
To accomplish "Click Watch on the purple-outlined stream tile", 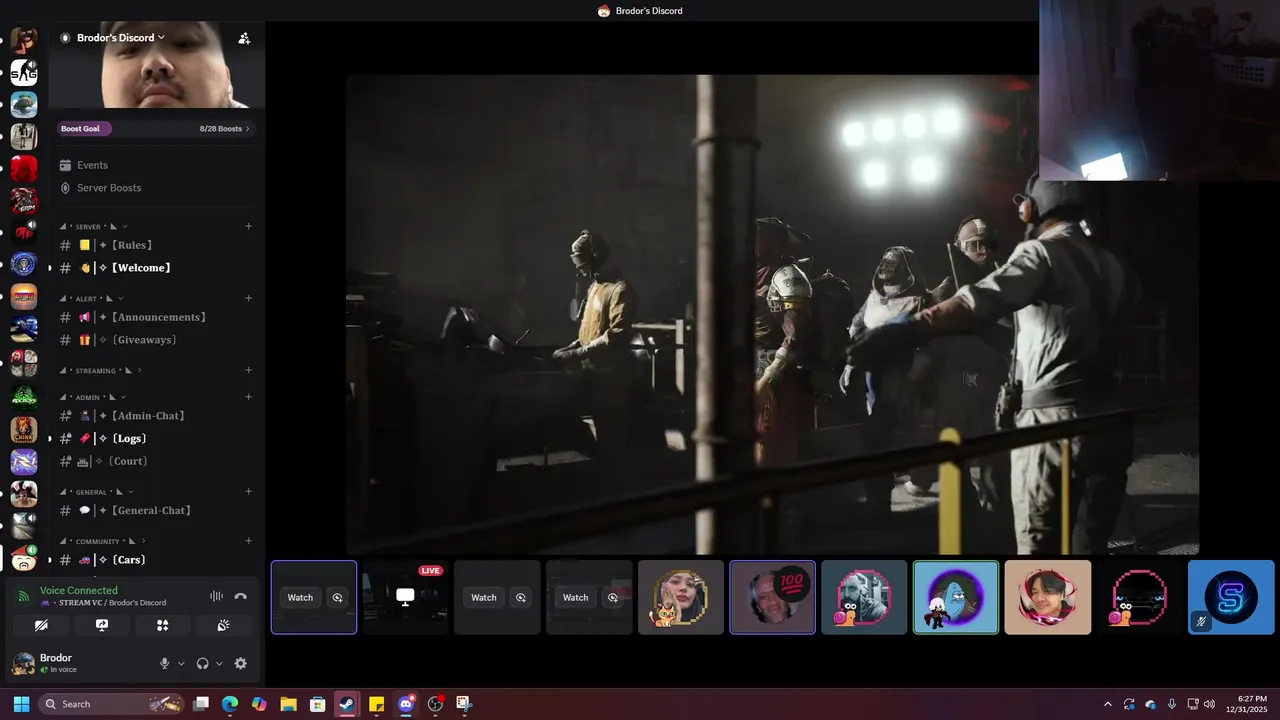I will (x=300, y=597).
